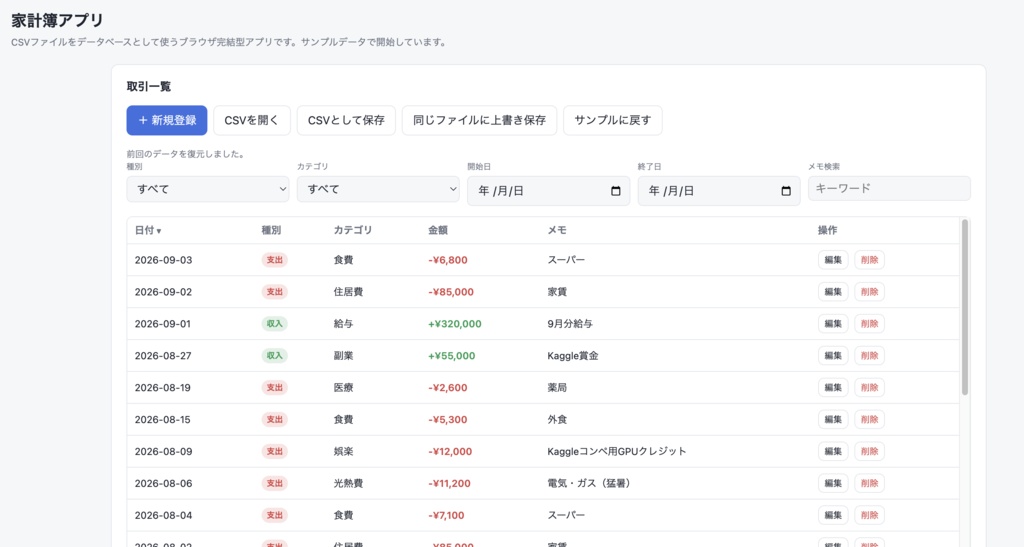
Task: Click date cell 2026-08-15
Action: [x=163, y=420]
